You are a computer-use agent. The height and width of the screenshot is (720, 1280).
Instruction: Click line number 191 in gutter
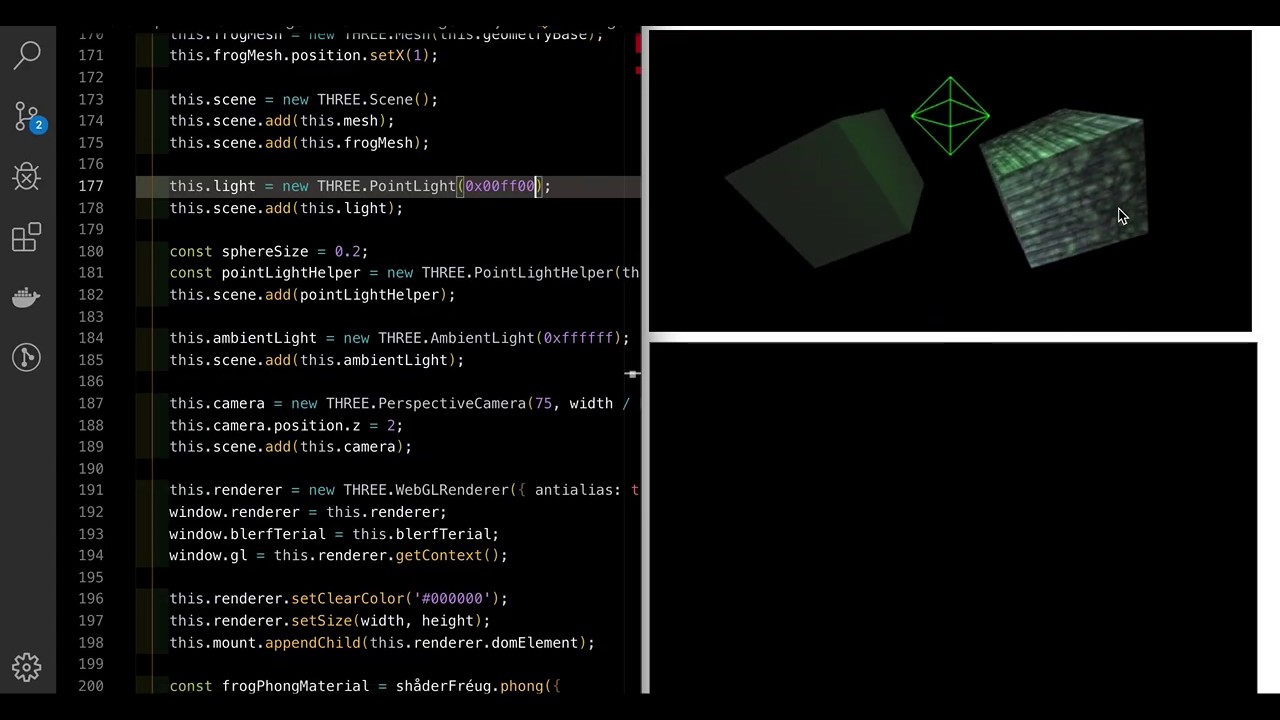coord(91,490)
